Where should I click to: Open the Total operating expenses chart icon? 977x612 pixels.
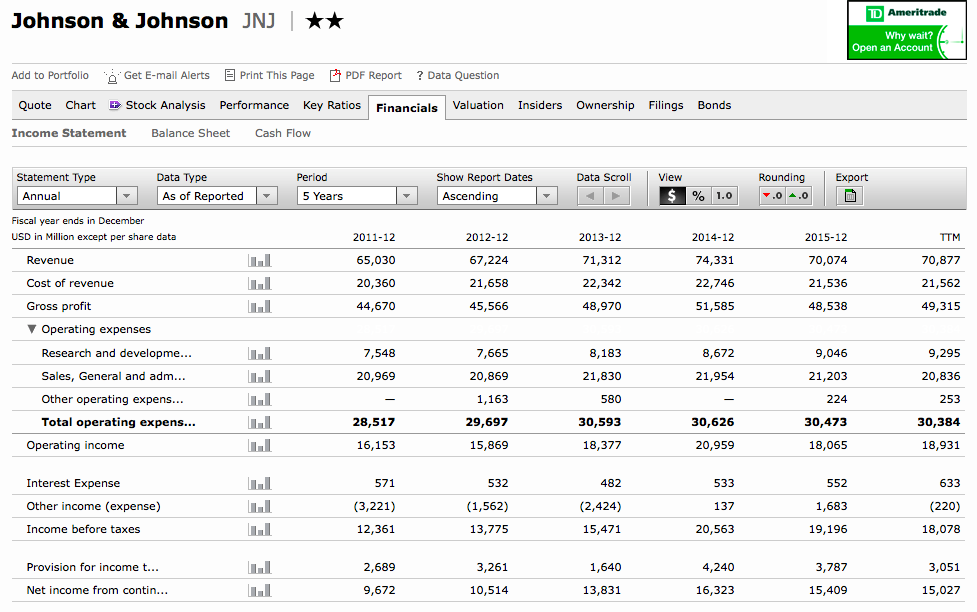(x=259, y=423)
